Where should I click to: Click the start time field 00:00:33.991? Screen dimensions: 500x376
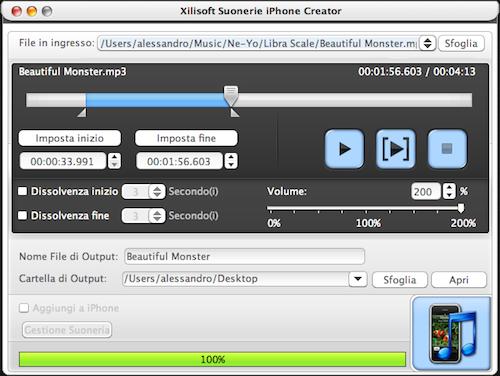[62, 161]
